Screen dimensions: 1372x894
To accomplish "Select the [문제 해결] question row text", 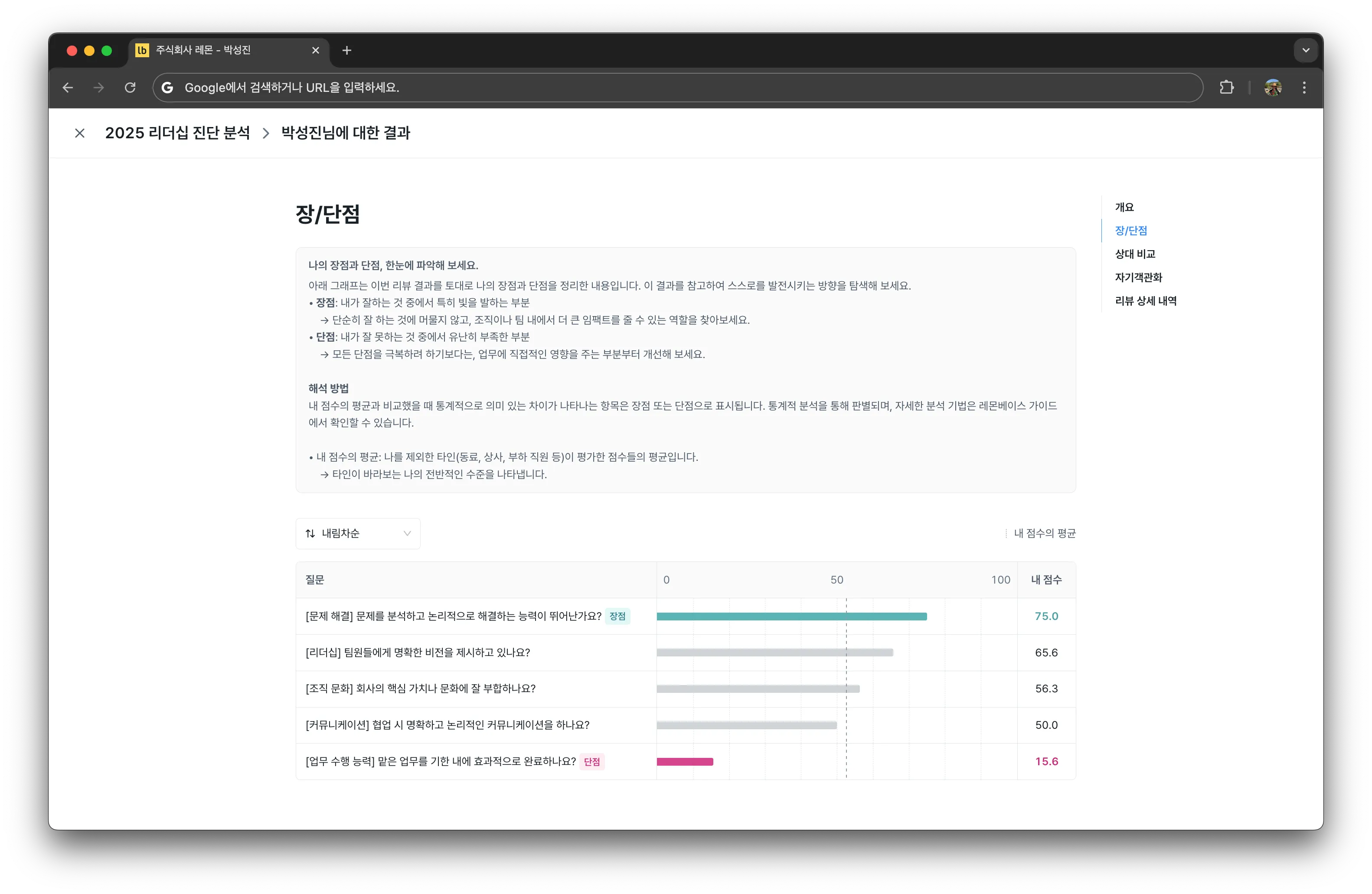I will pos(453,616).
